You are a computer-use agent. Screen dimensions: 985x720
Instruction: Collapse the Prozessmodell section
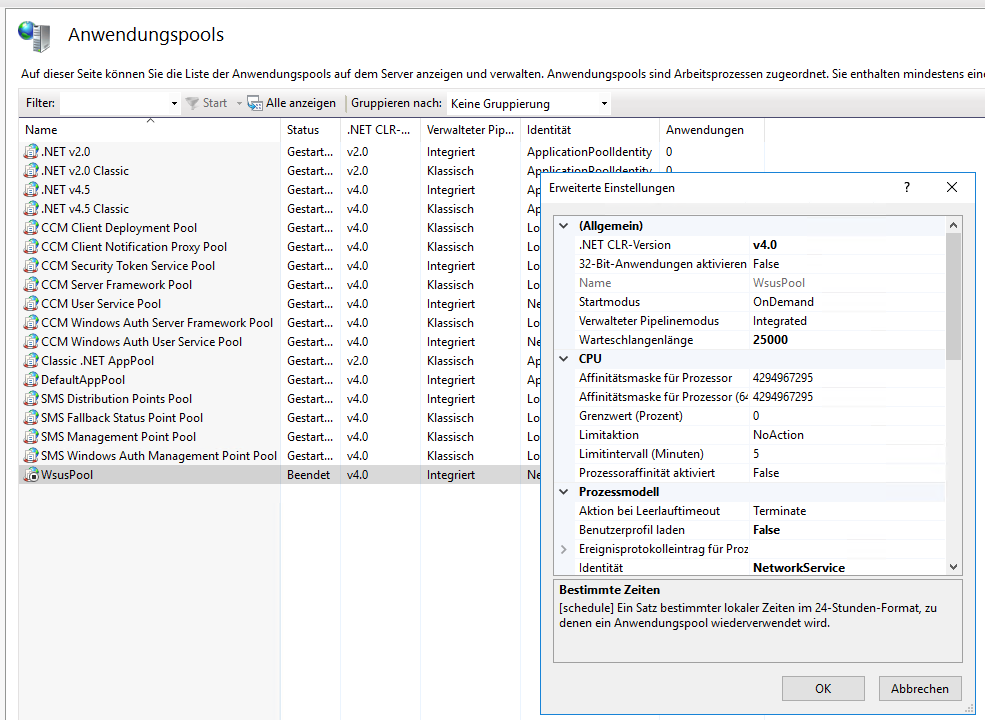pos(564,492)
